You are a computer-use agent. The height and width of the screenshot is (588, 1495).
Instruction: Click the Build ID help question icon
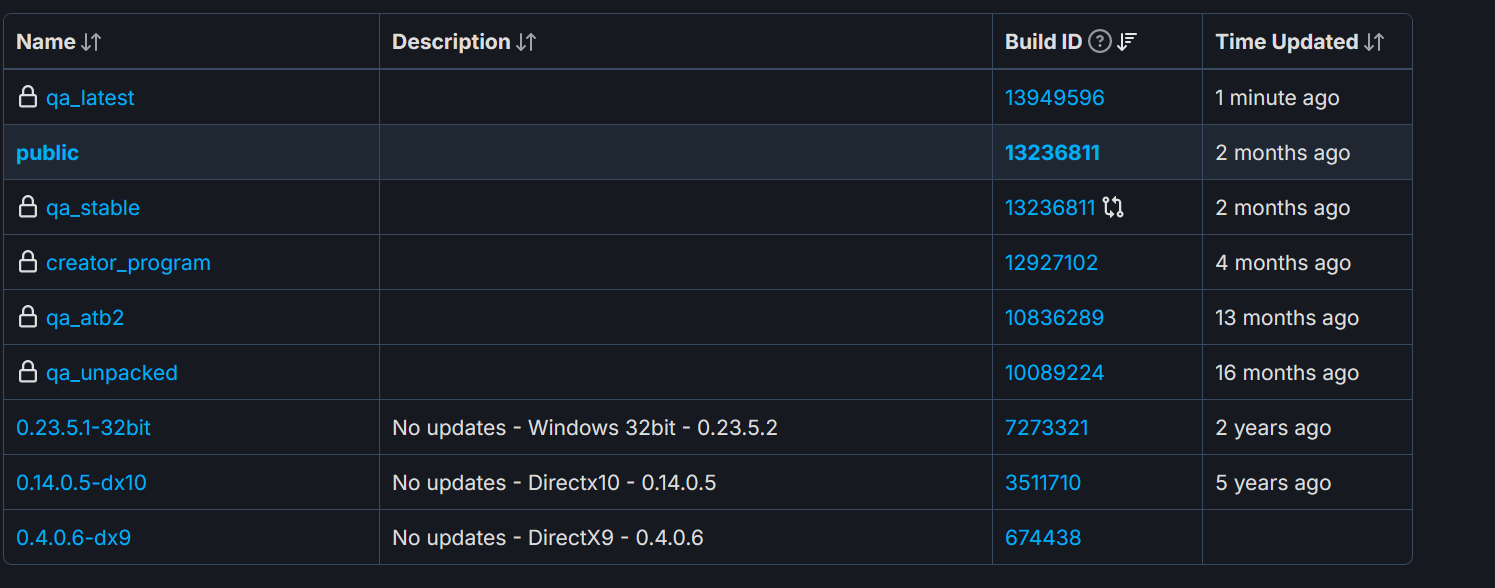pyautogui.click(x=1100, y=42)
